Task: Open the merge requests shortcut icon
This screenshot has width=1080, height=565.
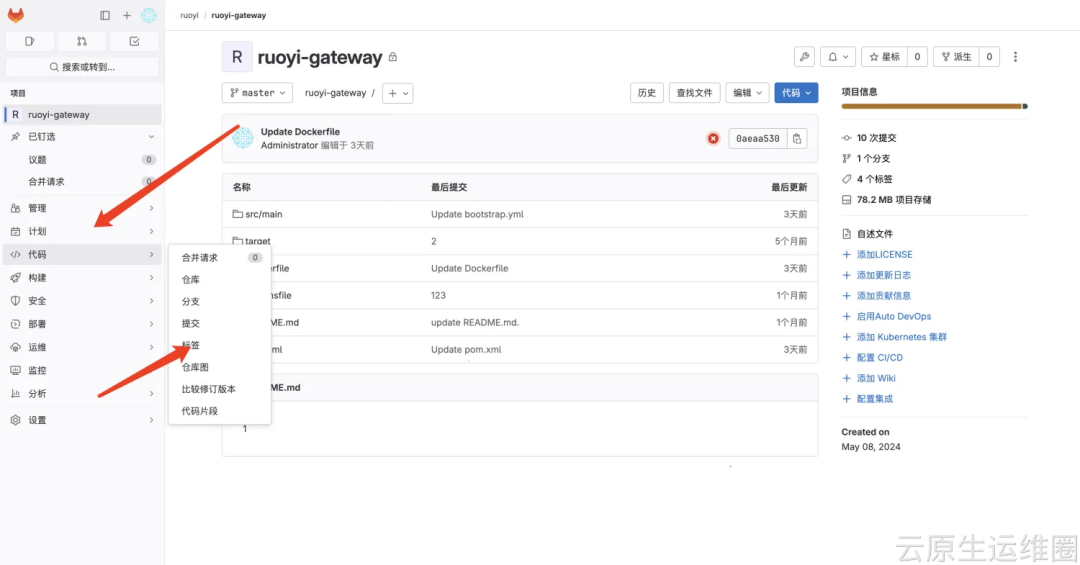Action: coord(82,41)
